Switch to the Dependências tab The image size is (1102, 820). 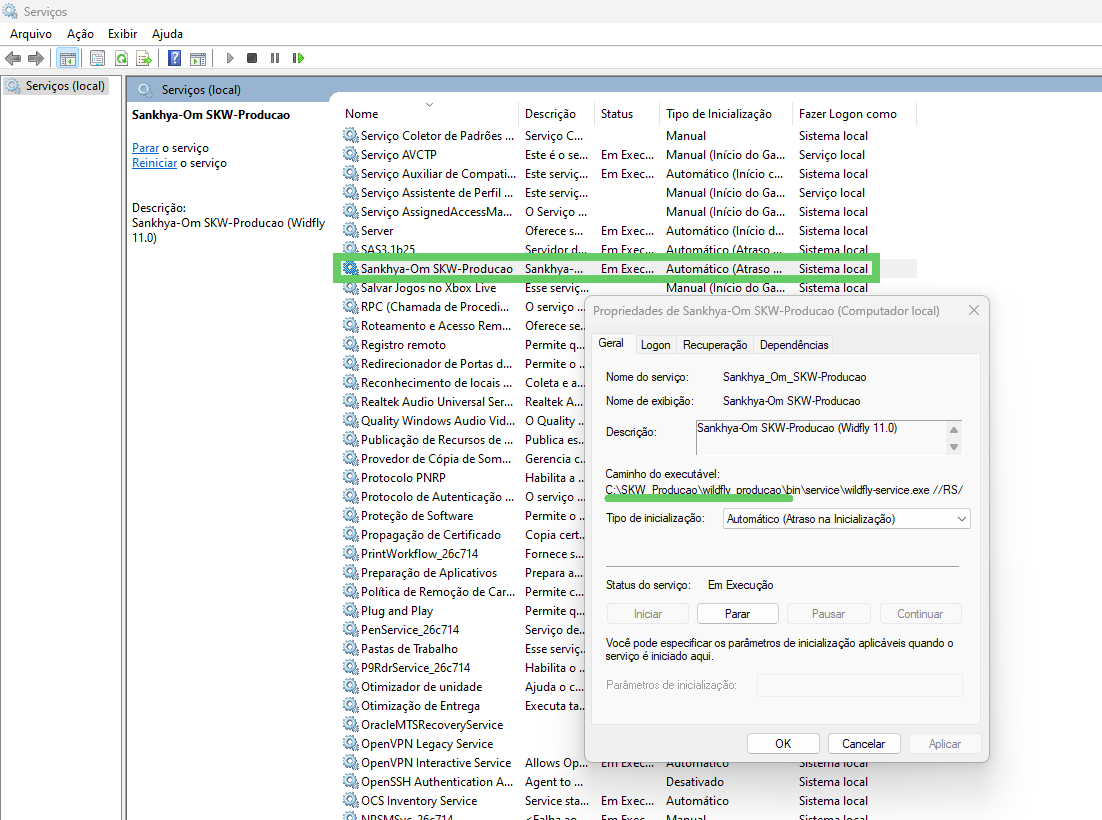point(794,345)
